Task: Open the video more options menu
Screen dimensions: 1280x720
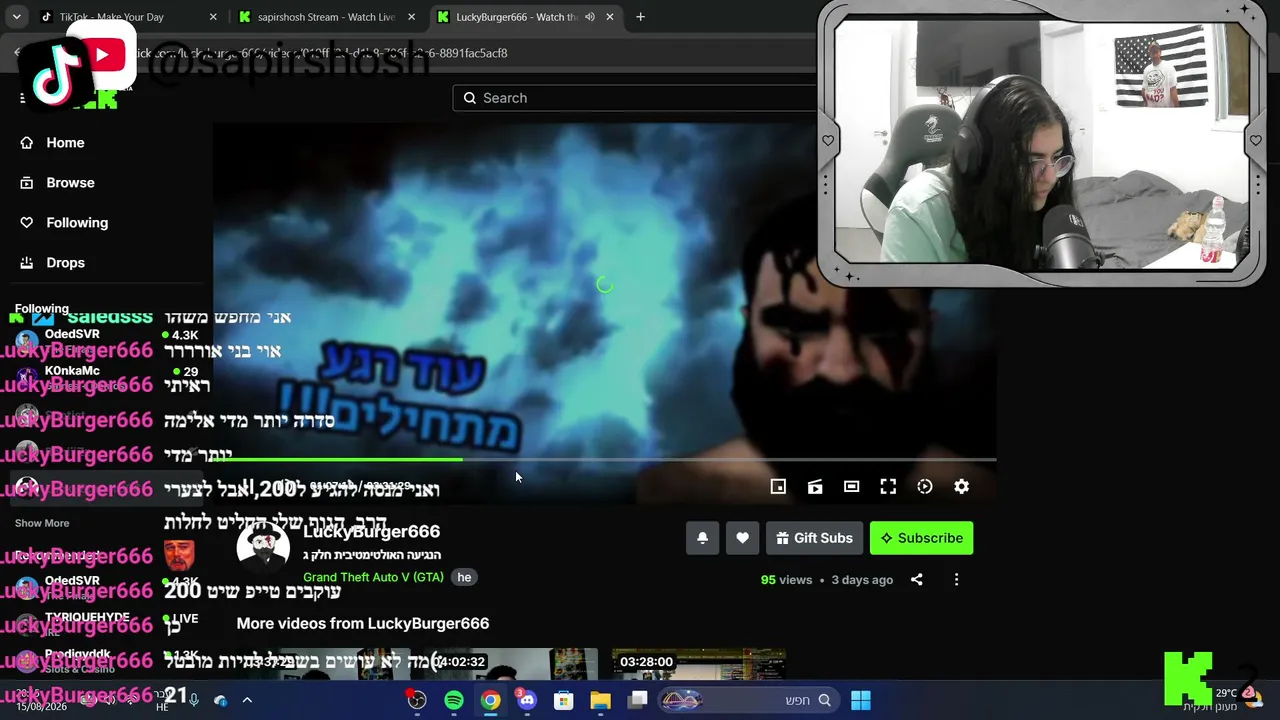Action: [956, 579]
